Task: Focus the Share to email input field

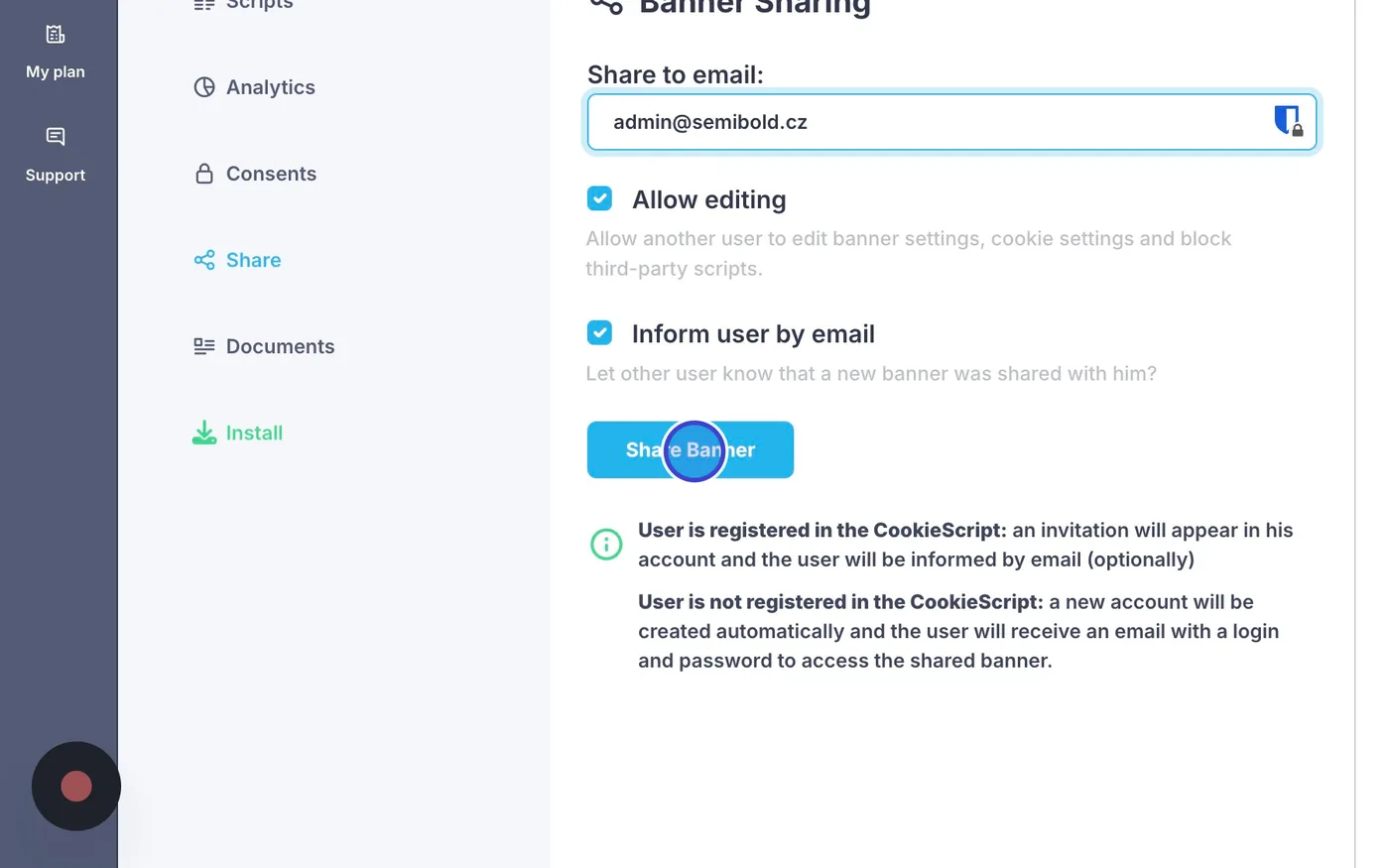Action: coord(951,122)
